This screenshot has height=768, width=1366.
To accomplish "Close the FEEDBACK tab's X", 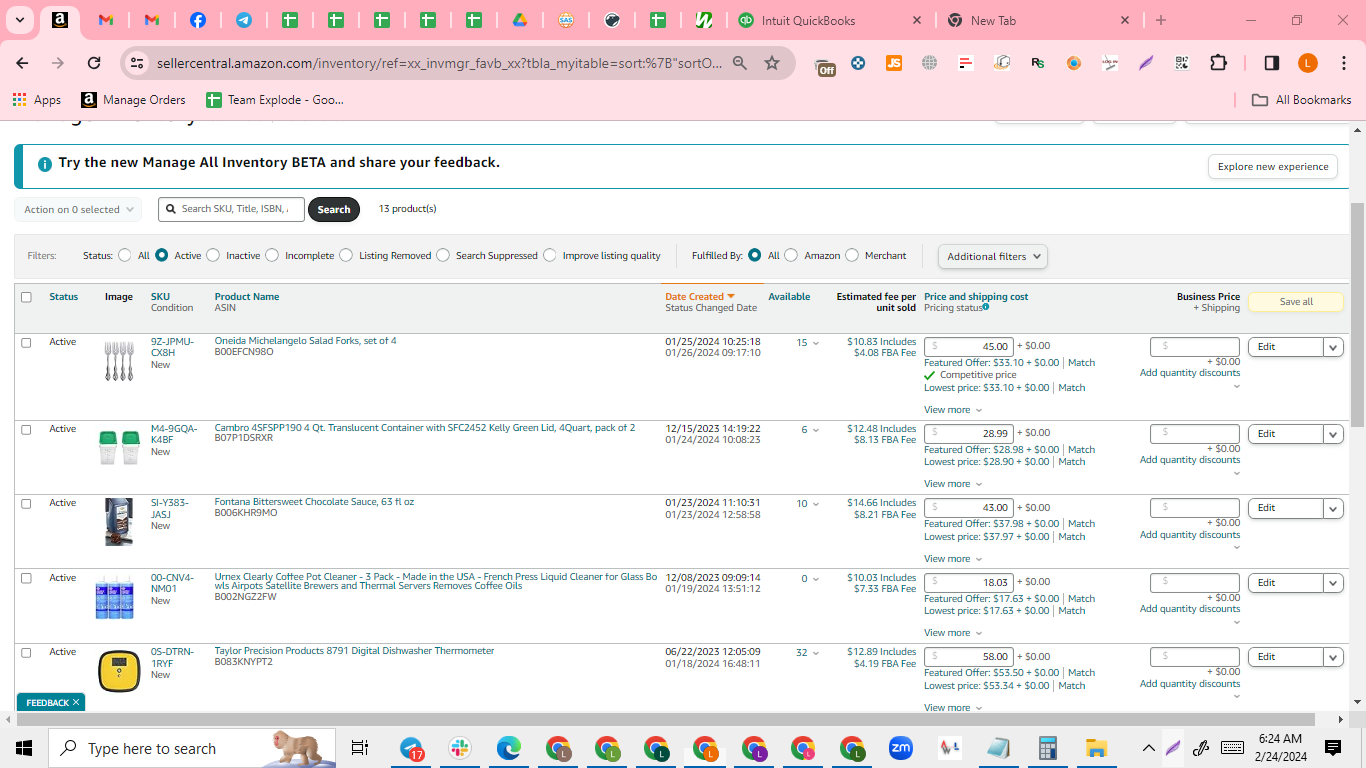I will point(76,703).
